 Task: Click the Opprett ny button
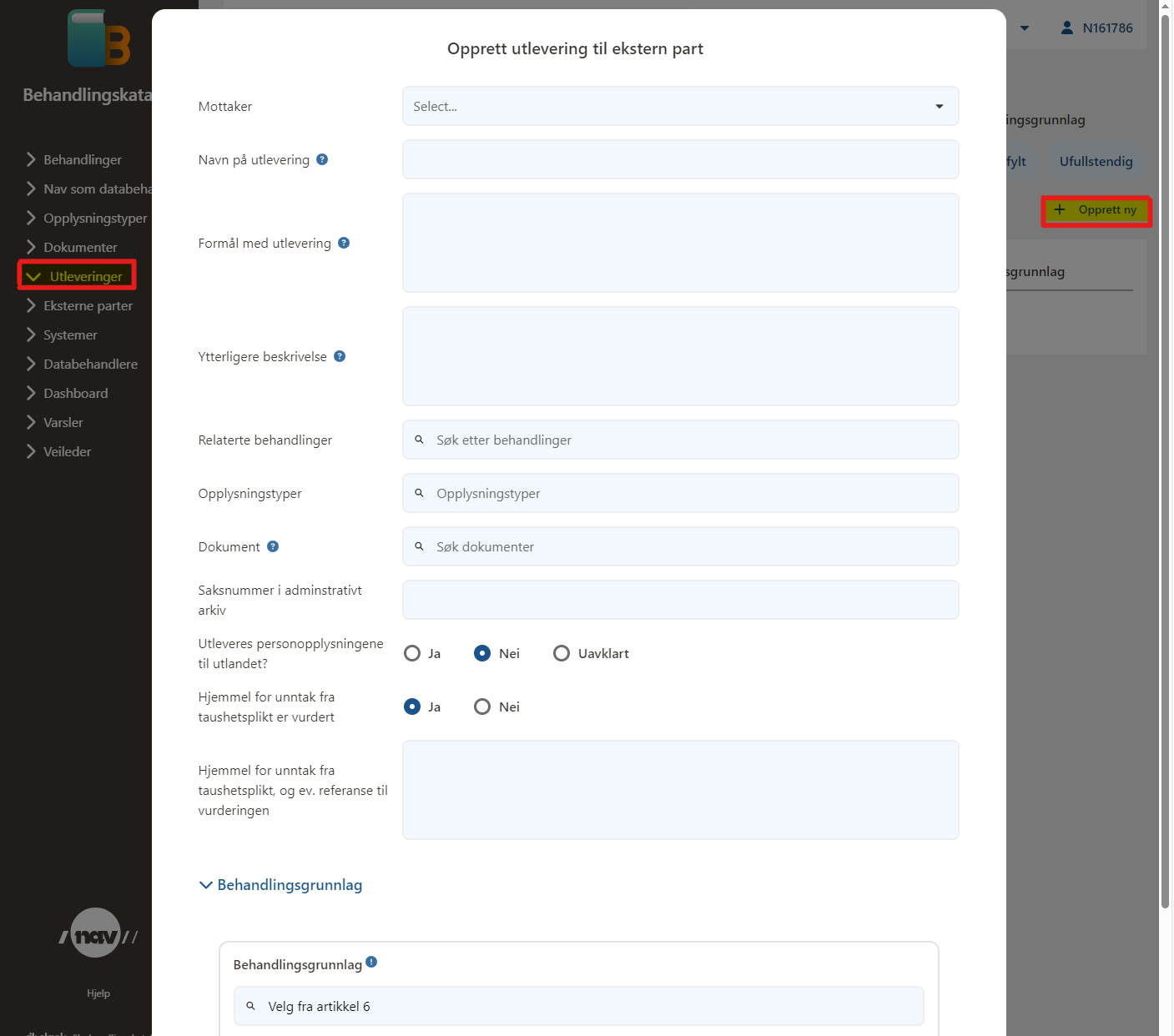(1096, 210)
